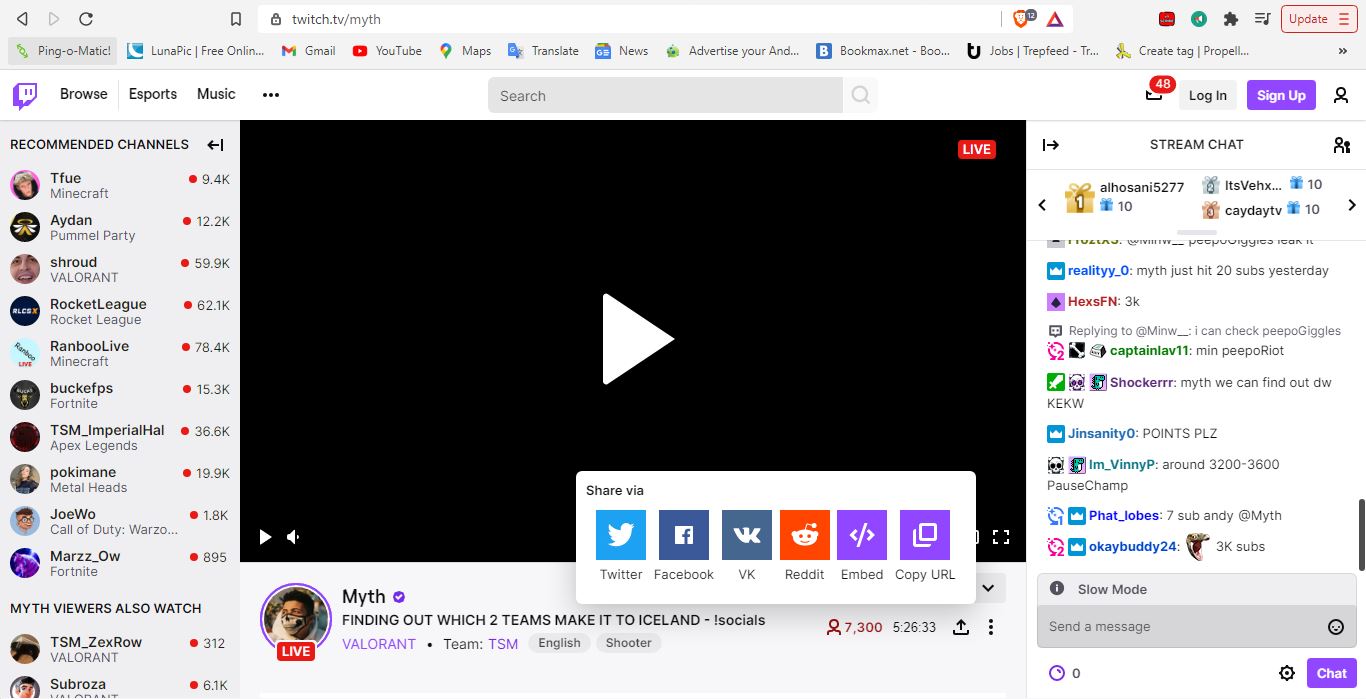Open Myth's profile avatar
This screenshot has height=699, width=1366.
pos(295,619)
